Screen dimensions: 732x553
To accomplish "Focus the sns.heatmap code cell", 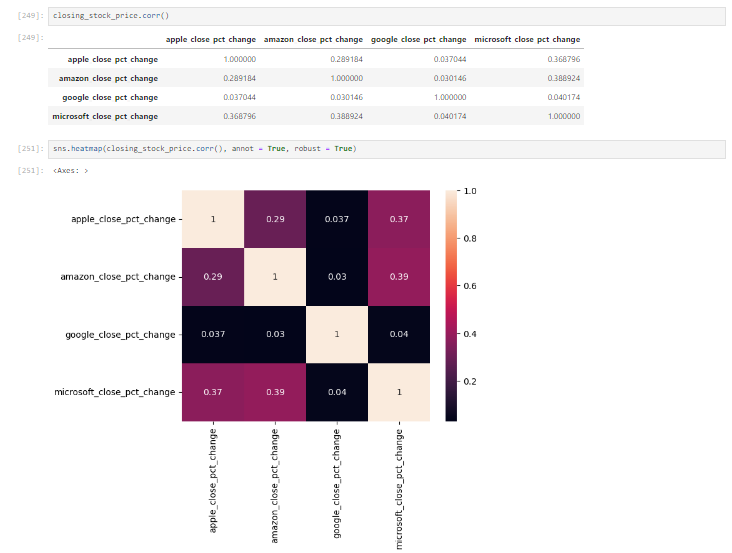I will (x=387, y=149).
